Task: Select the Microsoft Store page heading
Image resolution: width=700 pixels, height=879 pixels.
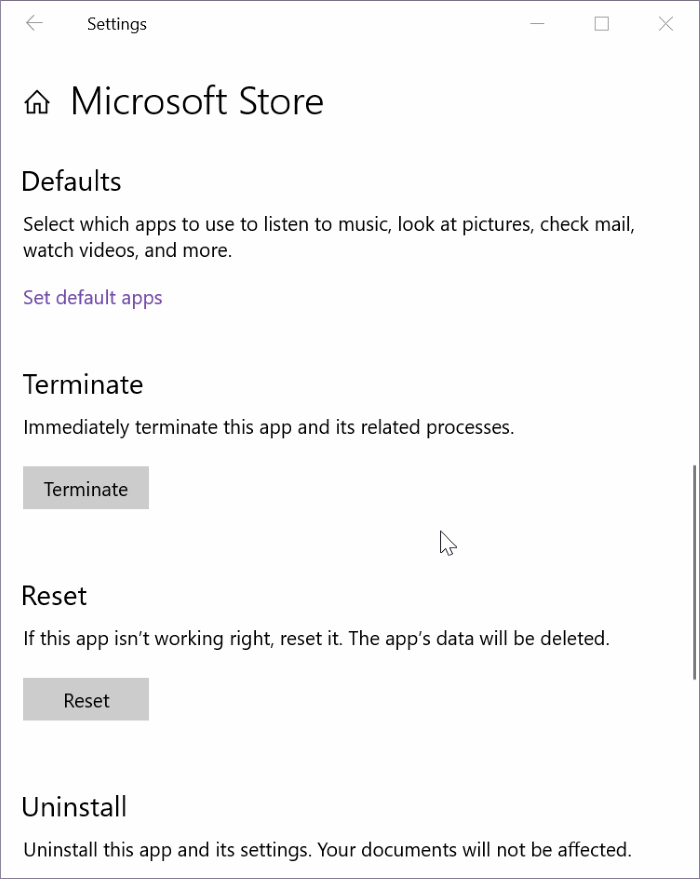Action: click(196, 101)
